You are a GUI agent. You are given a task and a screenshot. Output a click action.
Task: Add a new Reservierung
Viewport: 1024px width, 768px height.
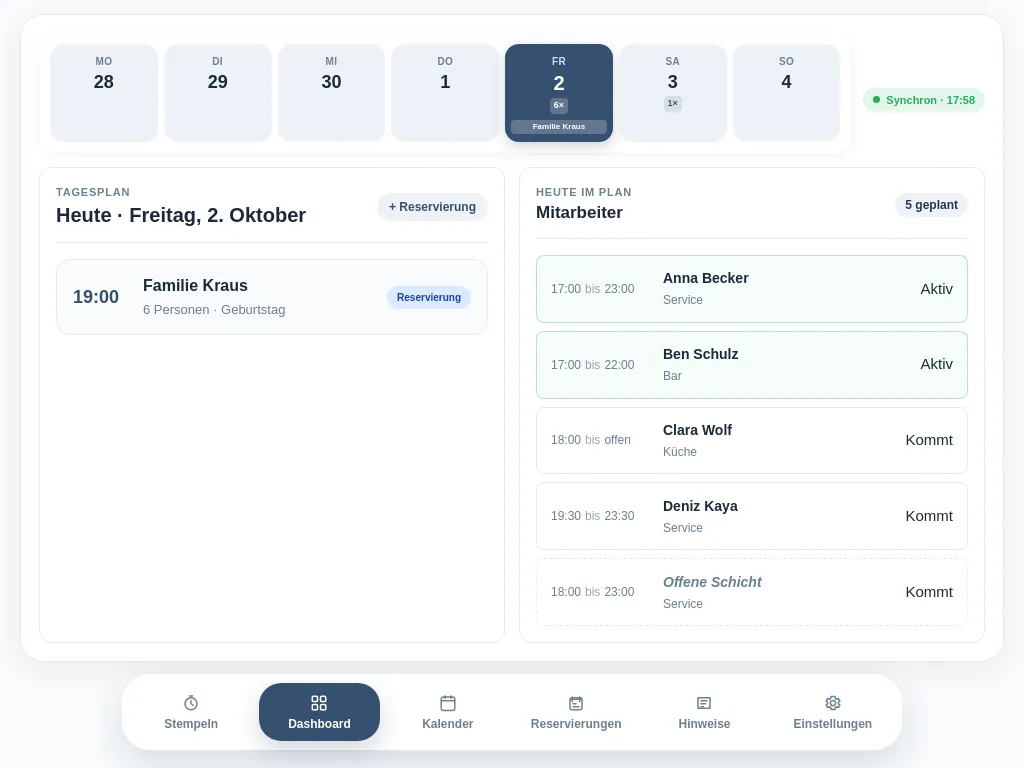pyautogui.click(x=432, y=207)
